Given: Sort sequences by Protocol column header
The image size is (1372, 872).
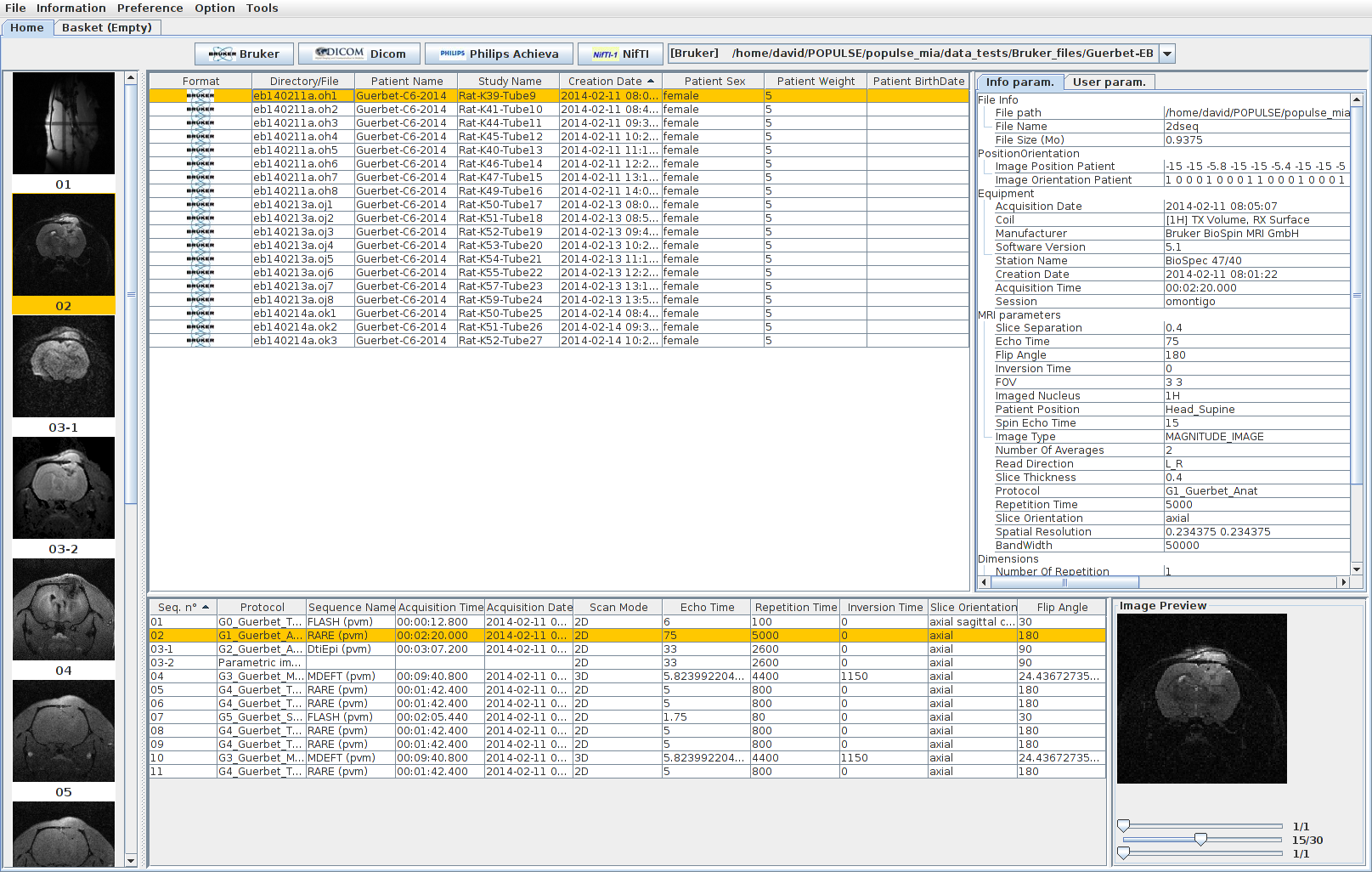Looking at the screenshot, I should [x=262, y=607].
